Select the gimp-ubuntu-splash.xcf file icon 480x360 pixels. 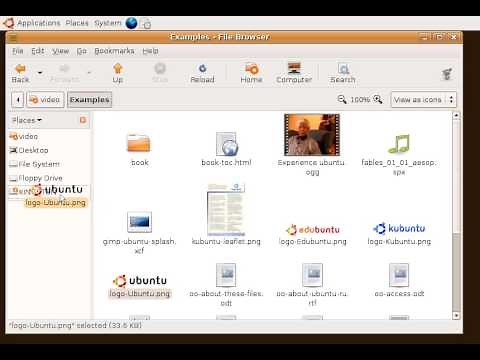coord(139,222)
